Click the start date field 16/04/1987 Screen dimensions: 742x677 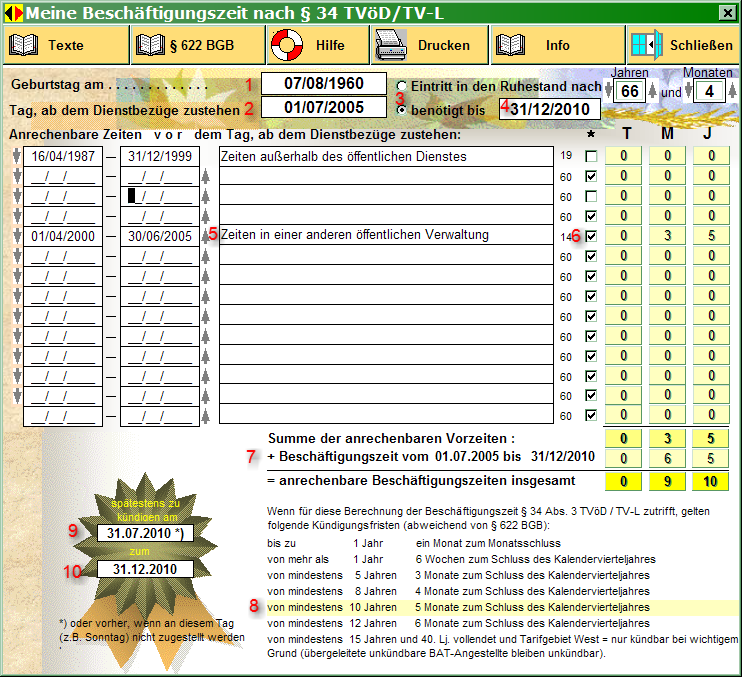tap(63, 156)
